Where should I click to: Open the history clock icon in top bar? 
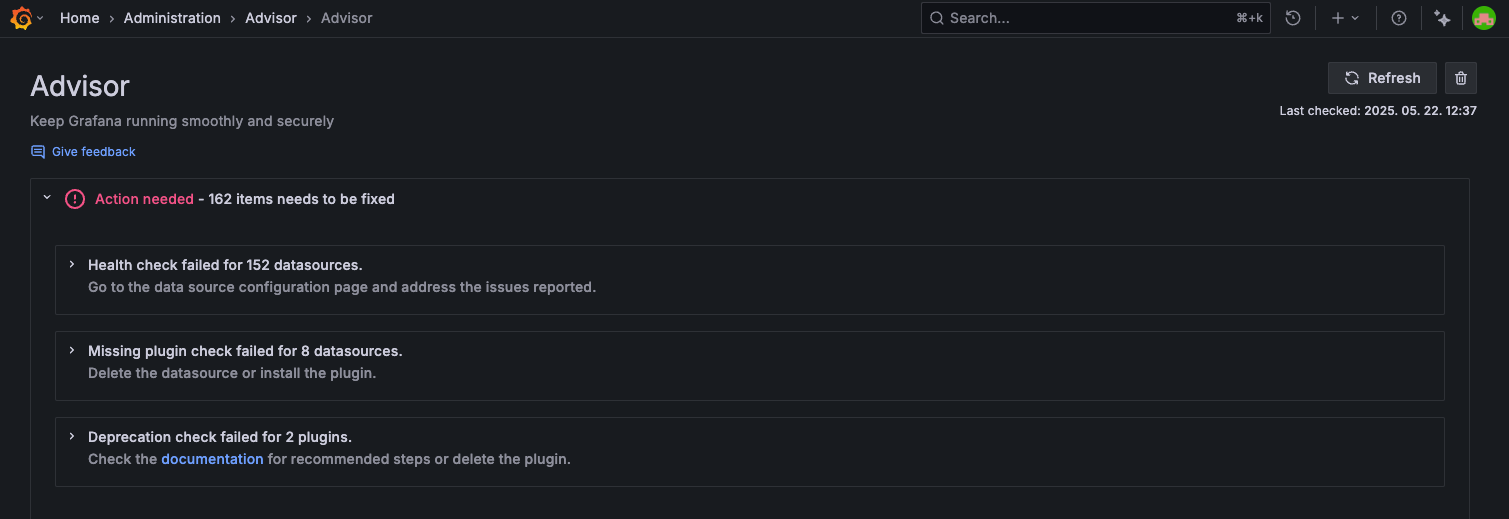(x=1293, y=18)
